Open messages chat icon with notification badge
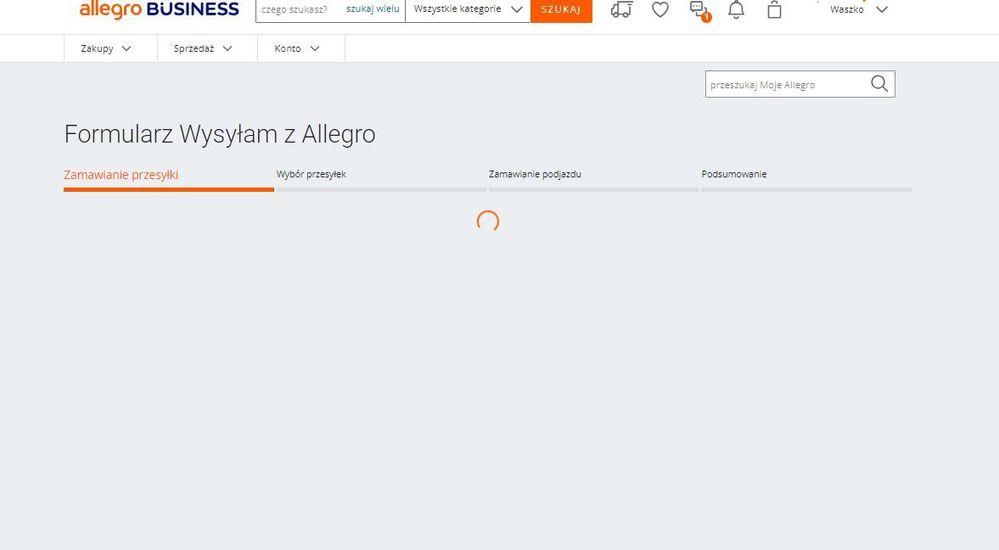This screenshot has width=999, height=550. click(x=700, y=11)
